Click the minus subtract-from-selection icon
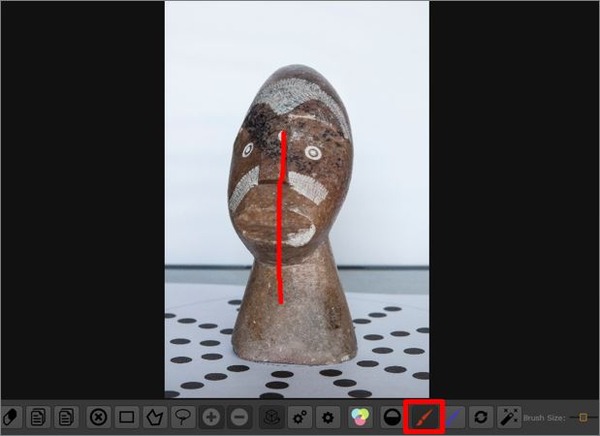Viewport: 600px width, 436px height. [240, 416]
